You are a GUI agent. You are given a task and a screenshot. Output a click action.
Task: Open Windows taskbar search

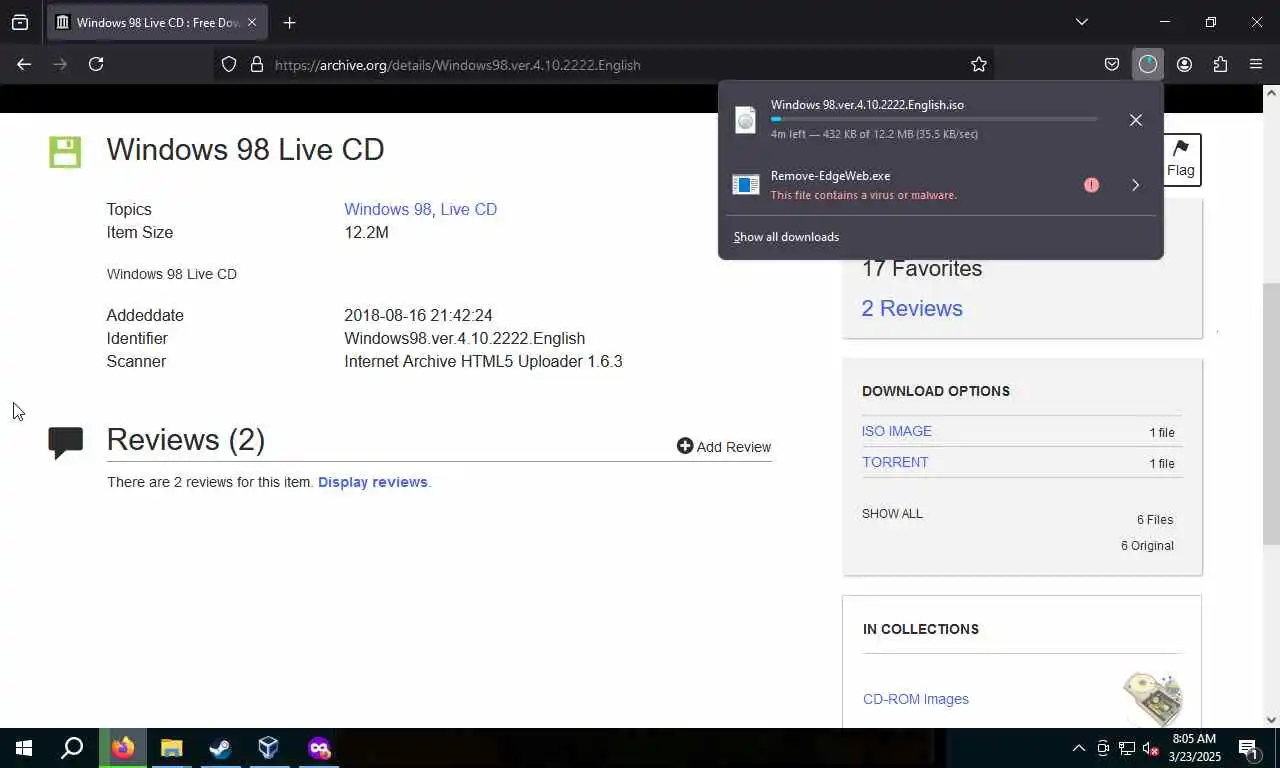coord(72,748)
